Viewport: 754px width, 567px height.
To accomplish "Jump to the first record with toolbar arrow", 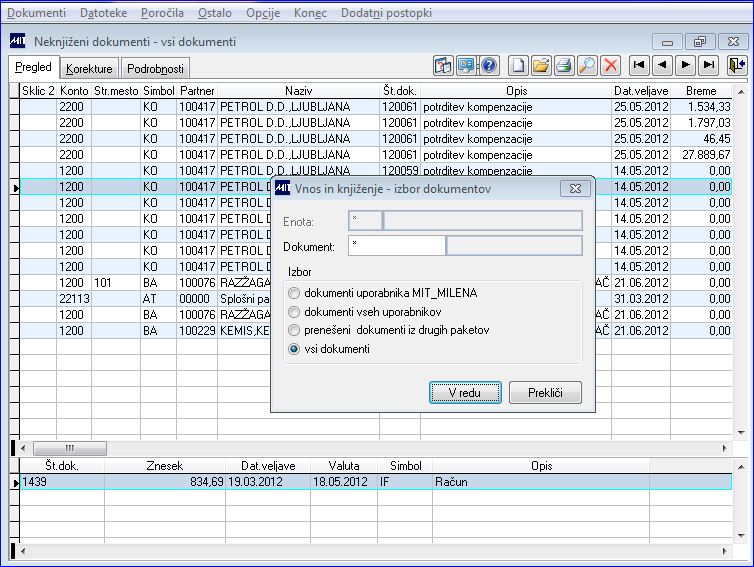I will [639, 65].
